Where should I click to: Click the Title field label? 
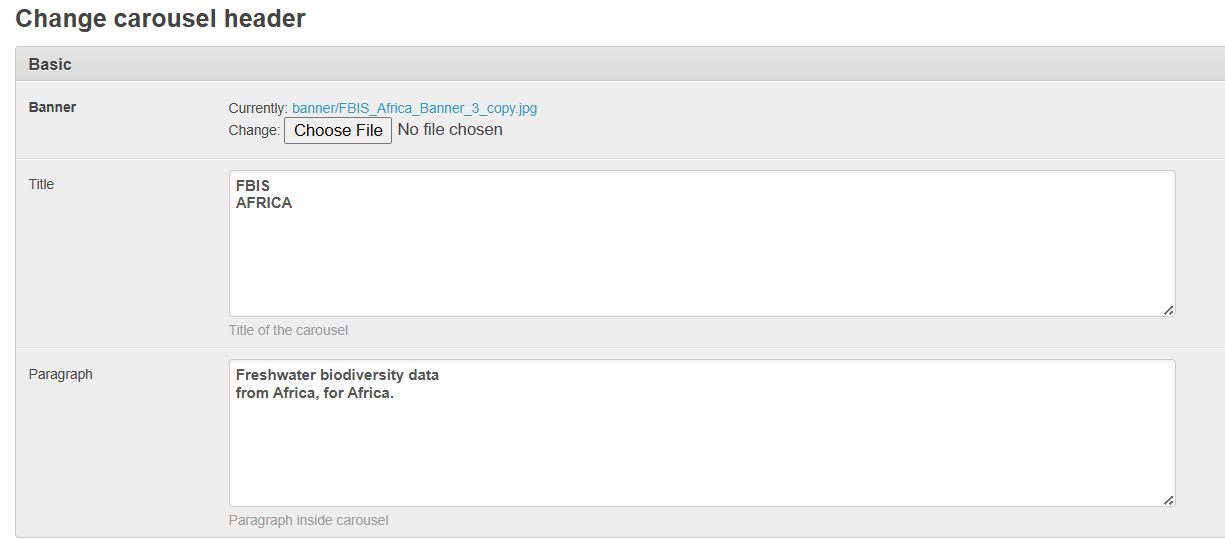point(41,184)
